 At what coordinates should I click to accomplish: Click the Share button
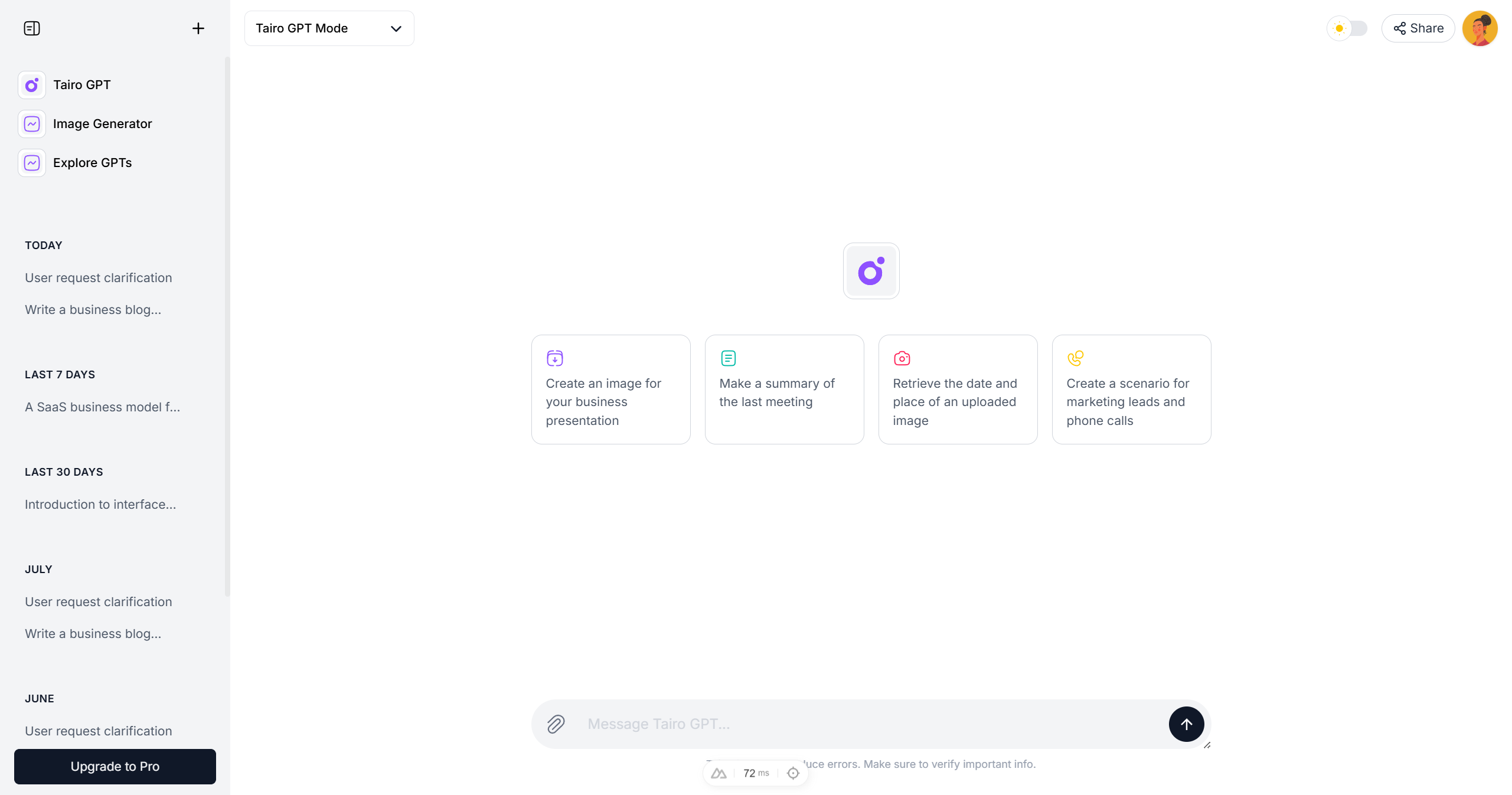point(1418,28)
